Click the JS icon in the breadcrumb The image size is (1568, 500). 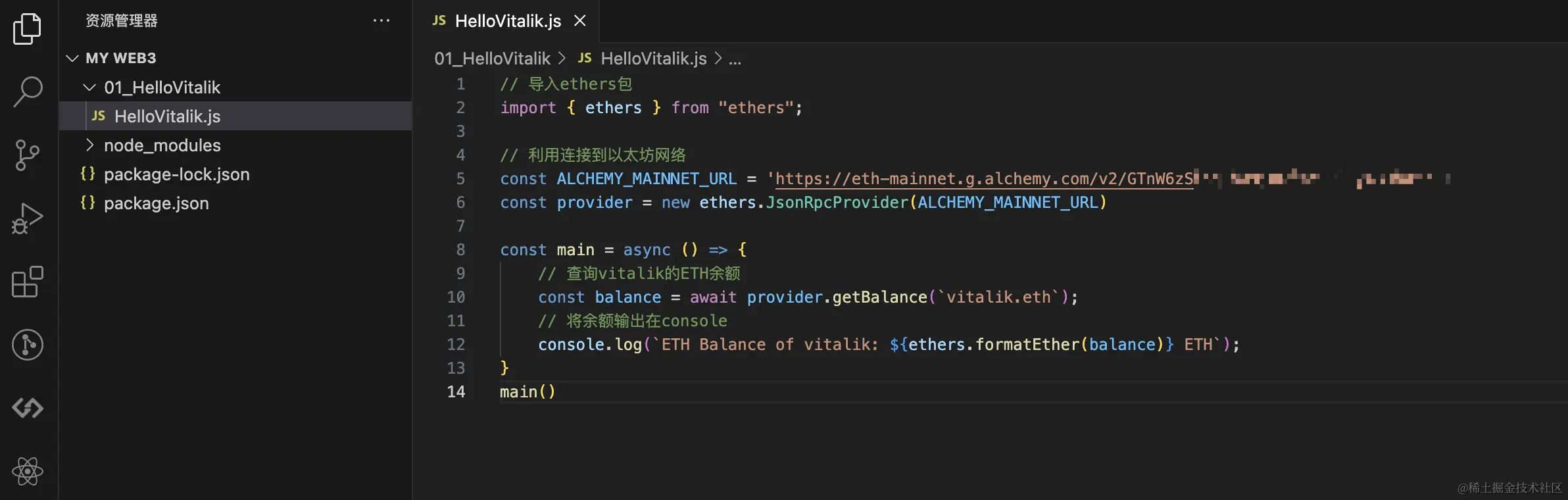click(x=585, y=58)
